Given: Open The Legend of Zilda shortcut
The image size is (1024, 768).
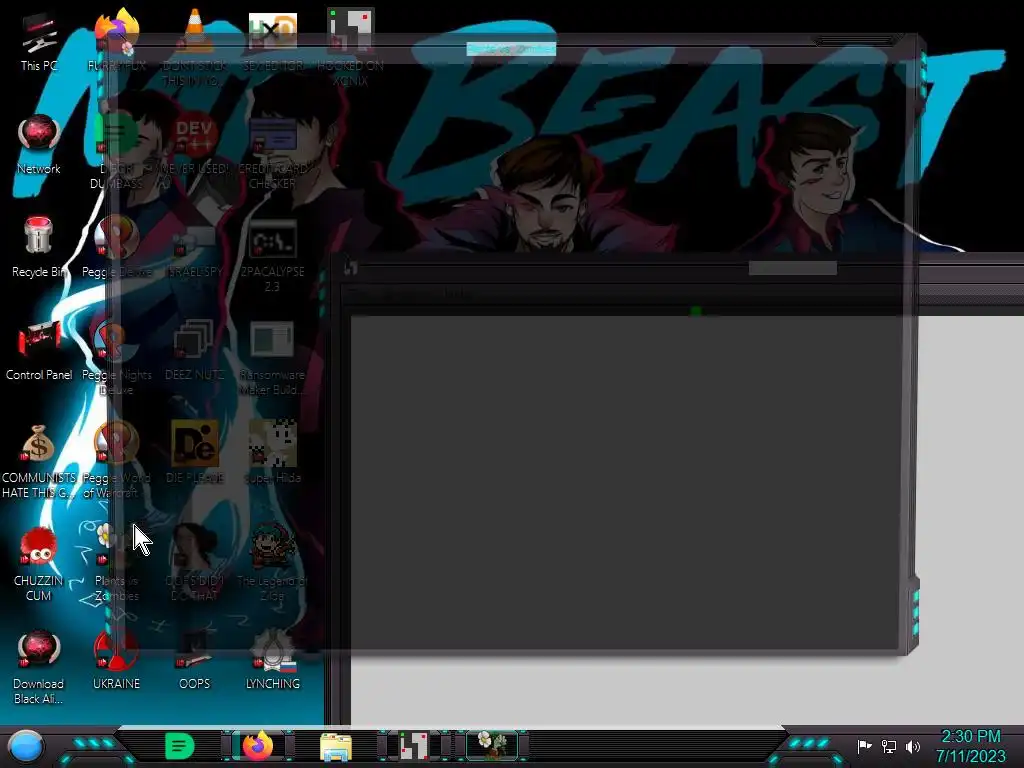Looking at the screenshot, I should click(273, 564).
